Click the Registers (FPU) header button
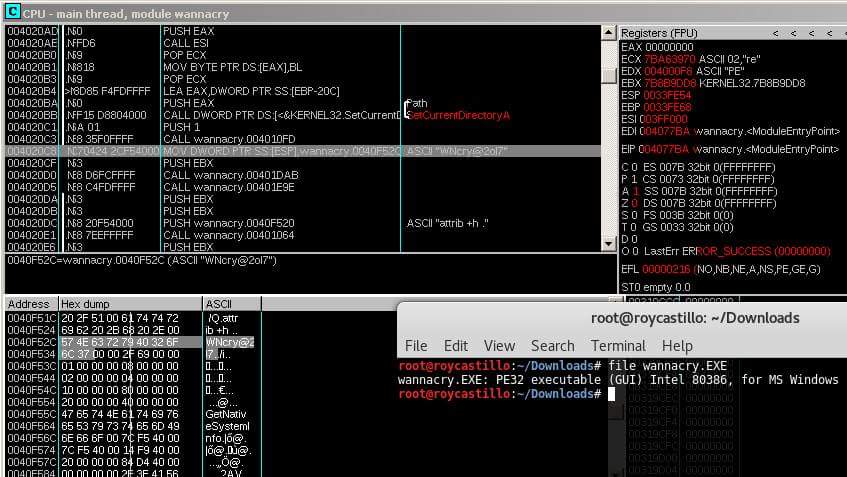Image resolution: width=847 pixels, height=477 pixels. click(659, 33)
